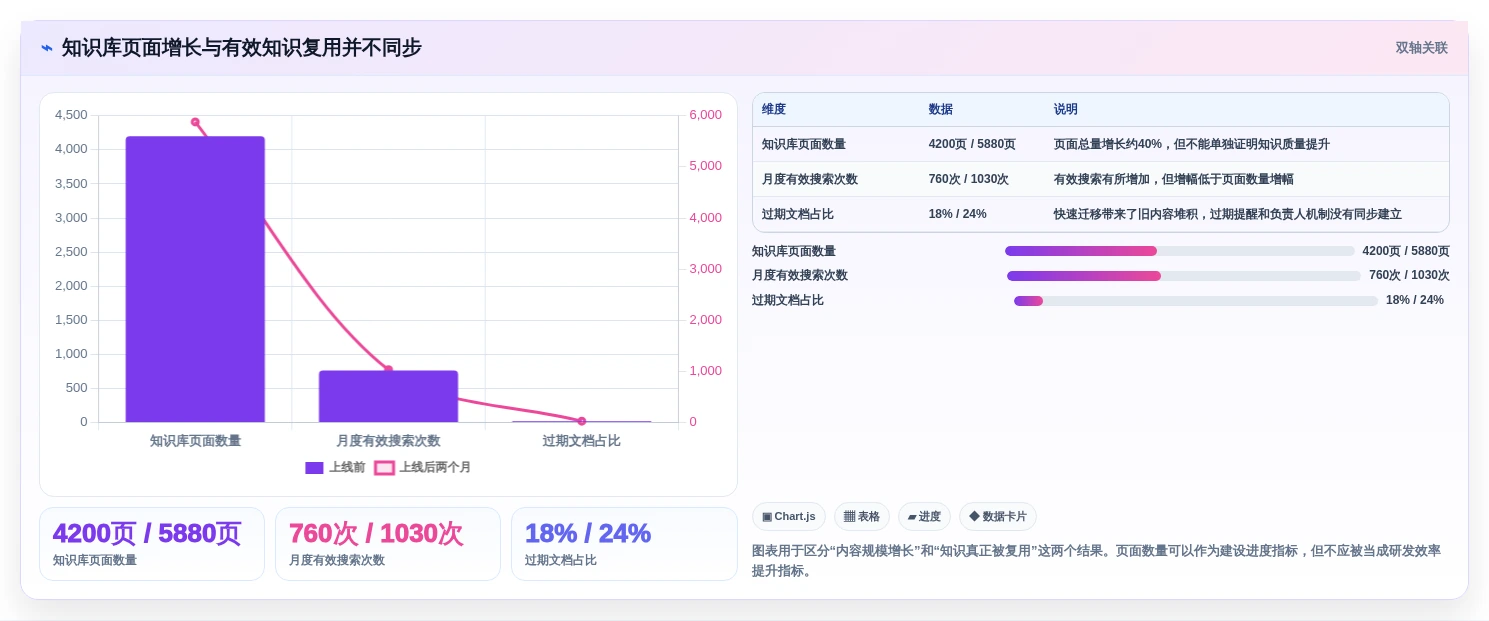This screenshot has height=621, width=1489.
Task: Select the 进度 tag chip
Action: [x=924, y=517]
